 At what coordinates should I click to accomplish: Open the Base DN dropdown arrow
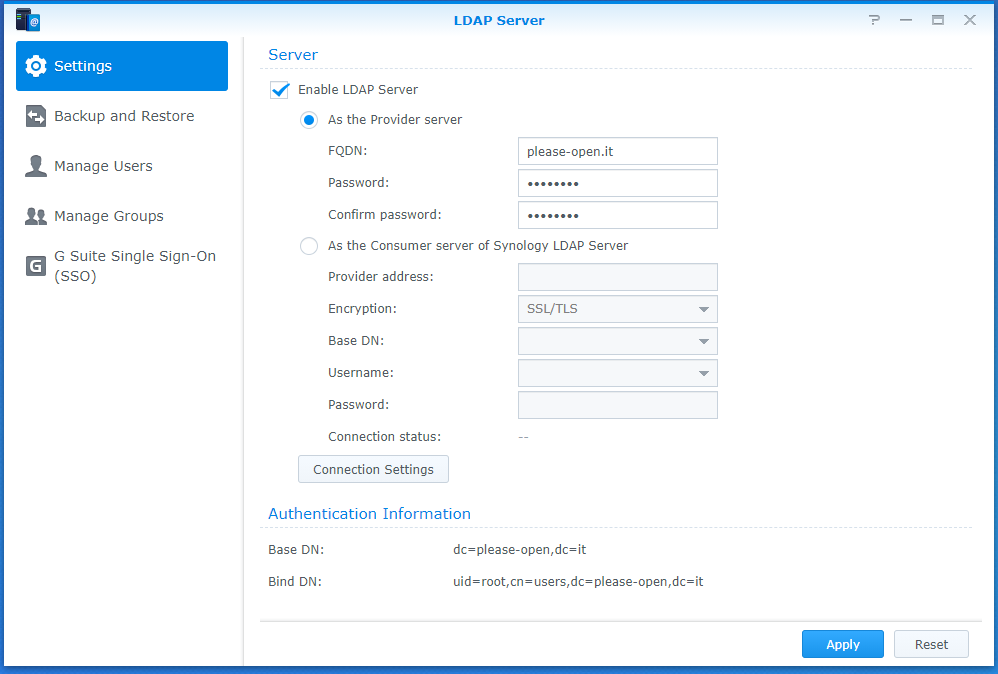pos(703,341)
